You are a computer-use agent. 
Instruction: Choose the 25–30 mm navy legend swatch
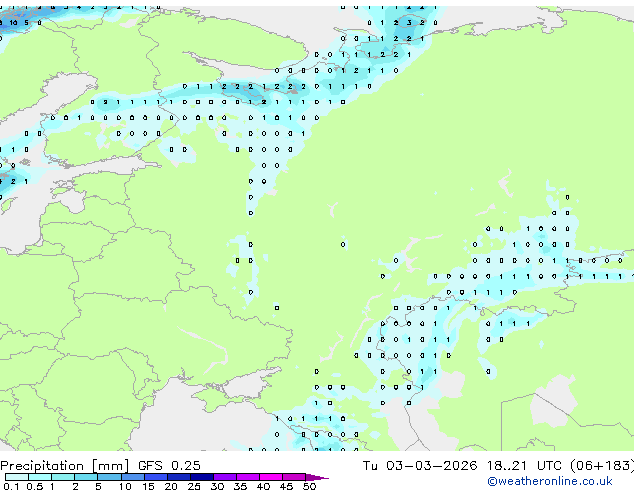tap(201, 477)
